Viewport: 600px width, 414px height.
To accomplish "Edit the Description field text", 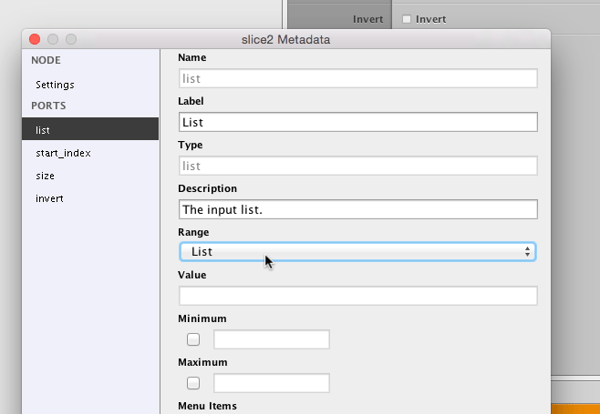I will tap(358, 209).
